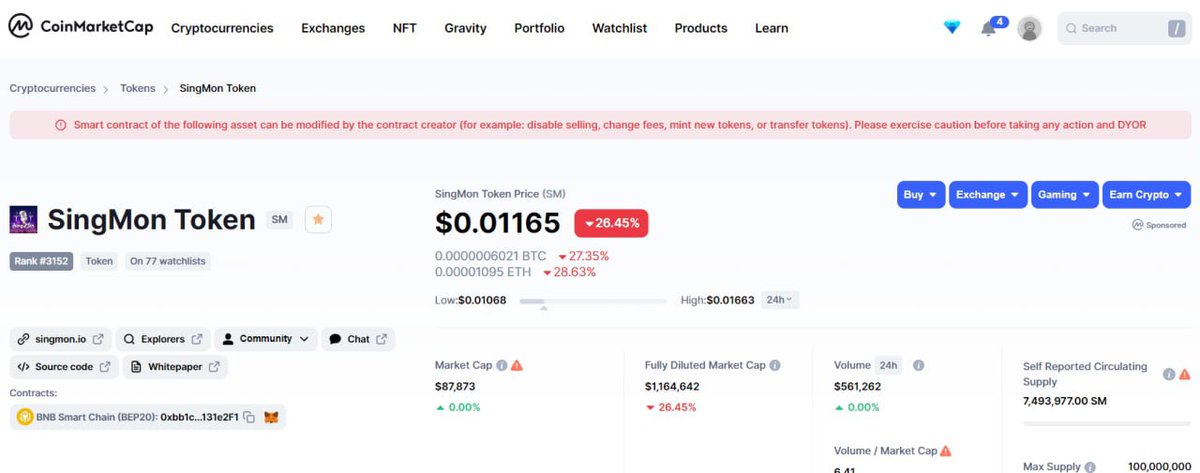Click 0.0000006021 BTC price

pos(491,256)
